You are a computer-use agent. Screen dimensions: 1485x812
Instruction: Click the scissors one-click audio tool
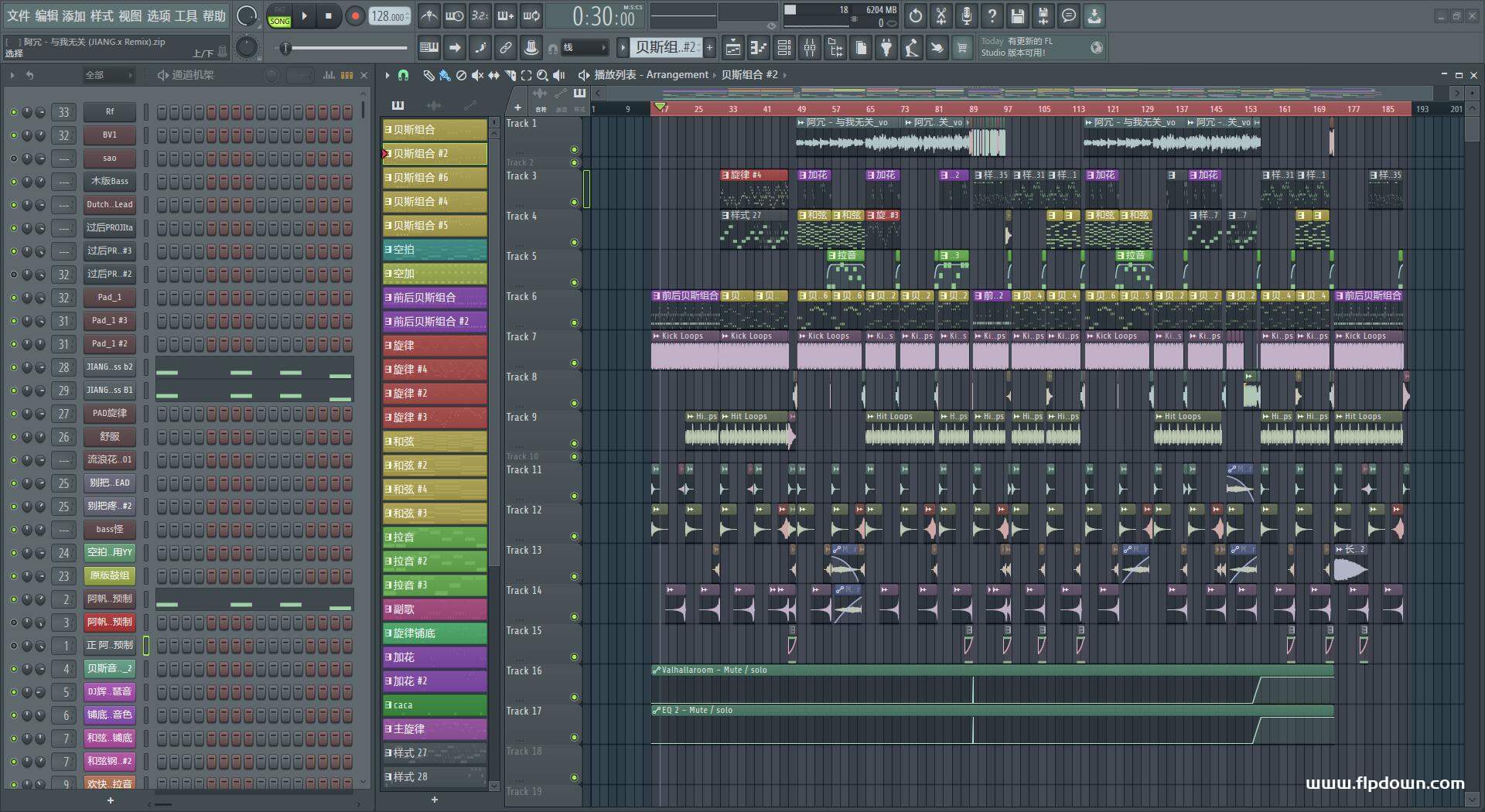coord(941,15)
